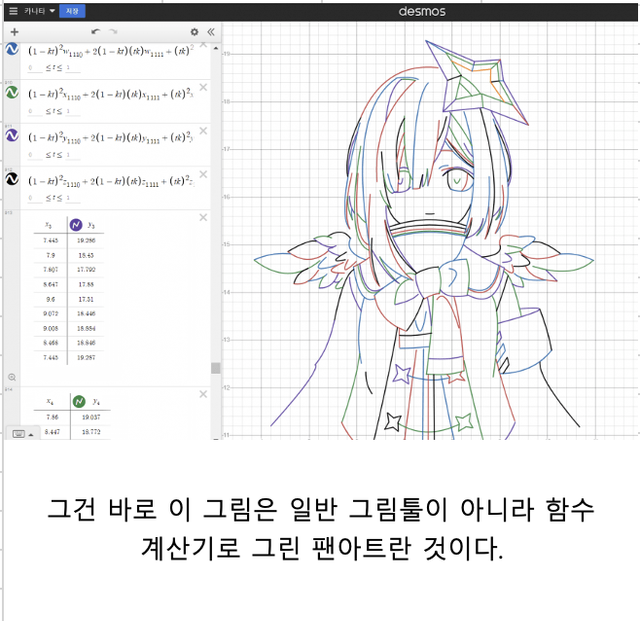
Task: Click the plus Add Item button
Action: click(14, 32)
